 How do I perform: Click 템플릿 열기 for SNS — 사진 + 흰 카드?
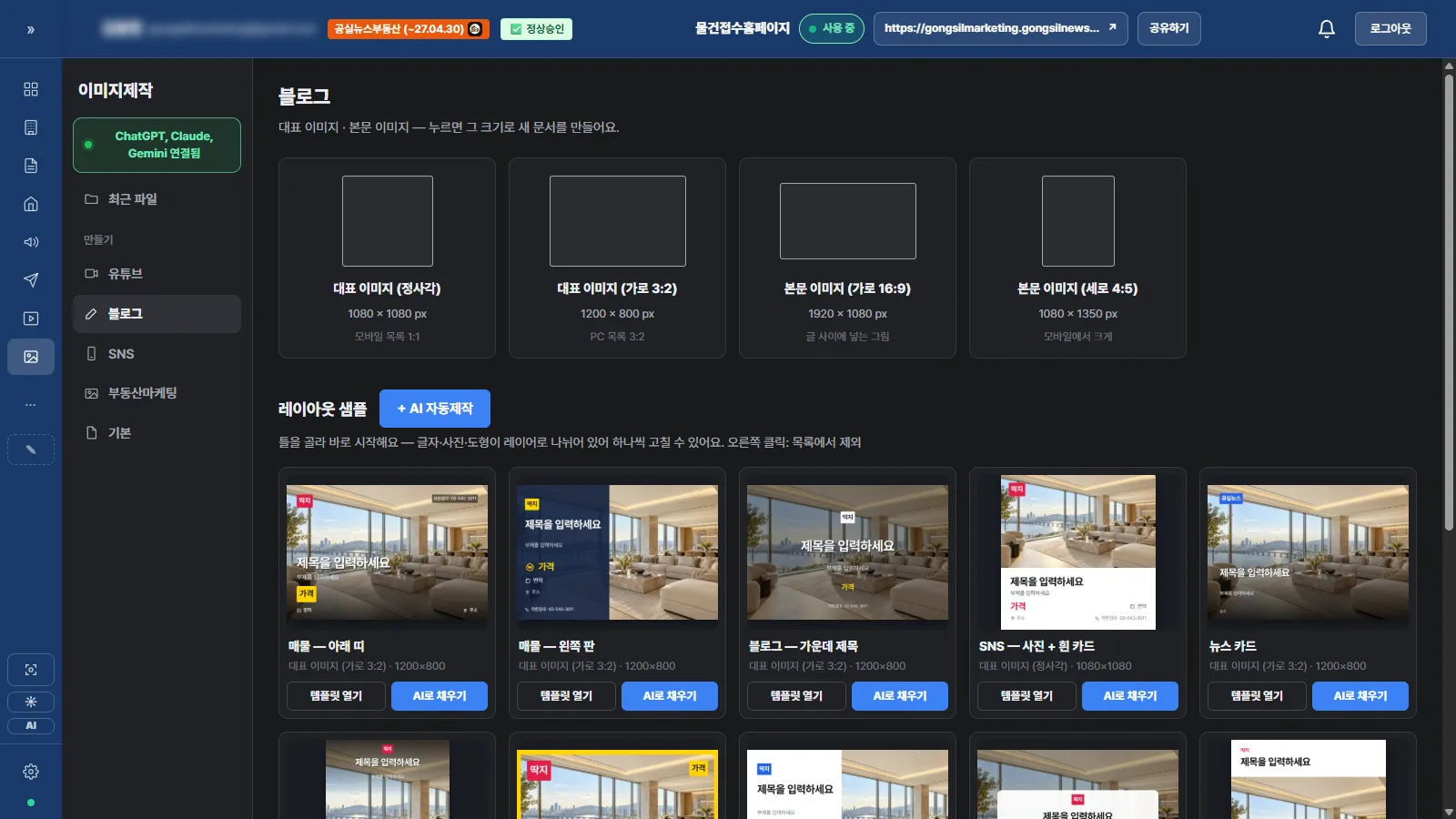[1027, 696]
